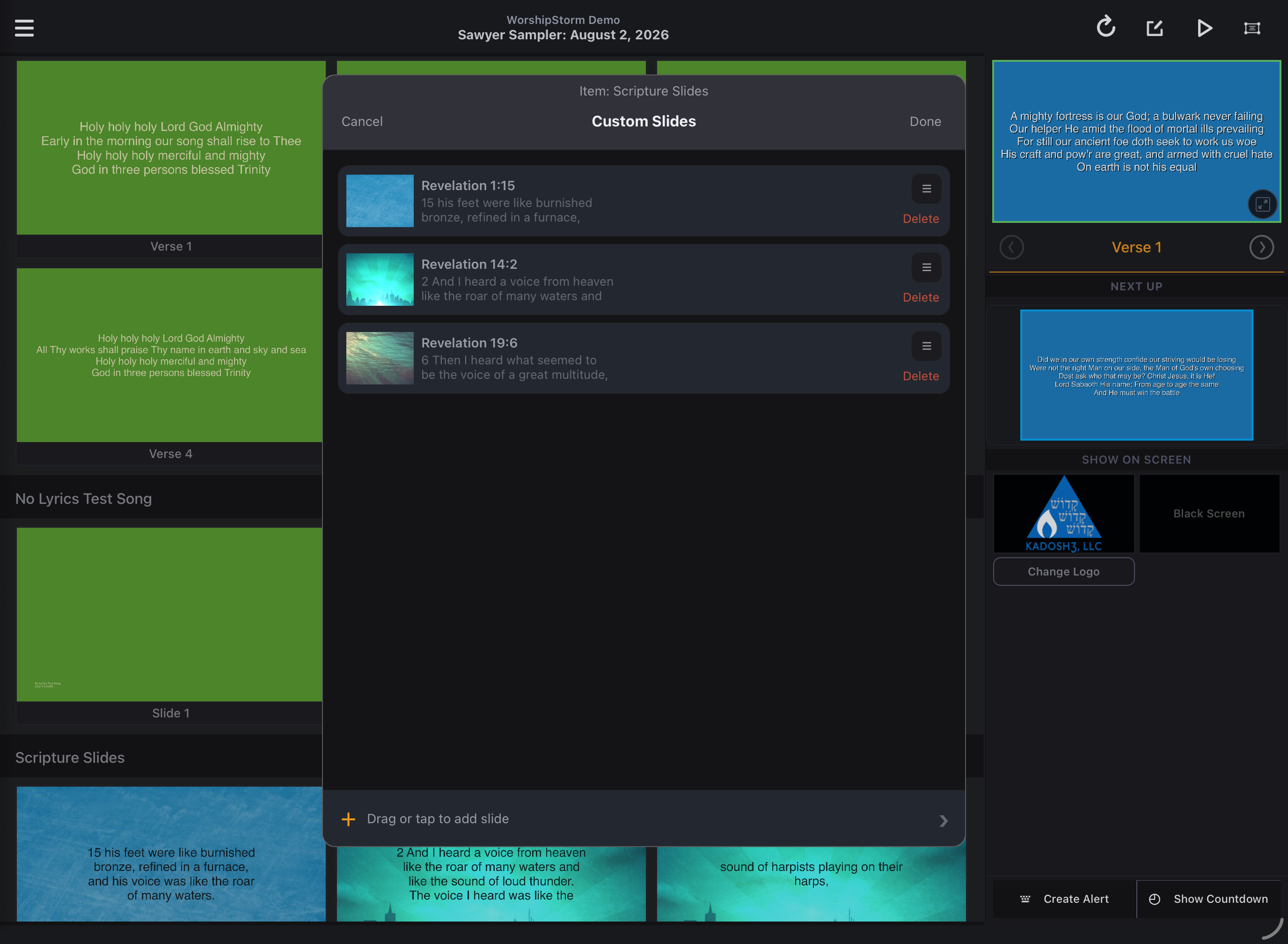1288x944 pixels.
Task: Show the Kadosh3 logo on screen
Action: 1063,513
